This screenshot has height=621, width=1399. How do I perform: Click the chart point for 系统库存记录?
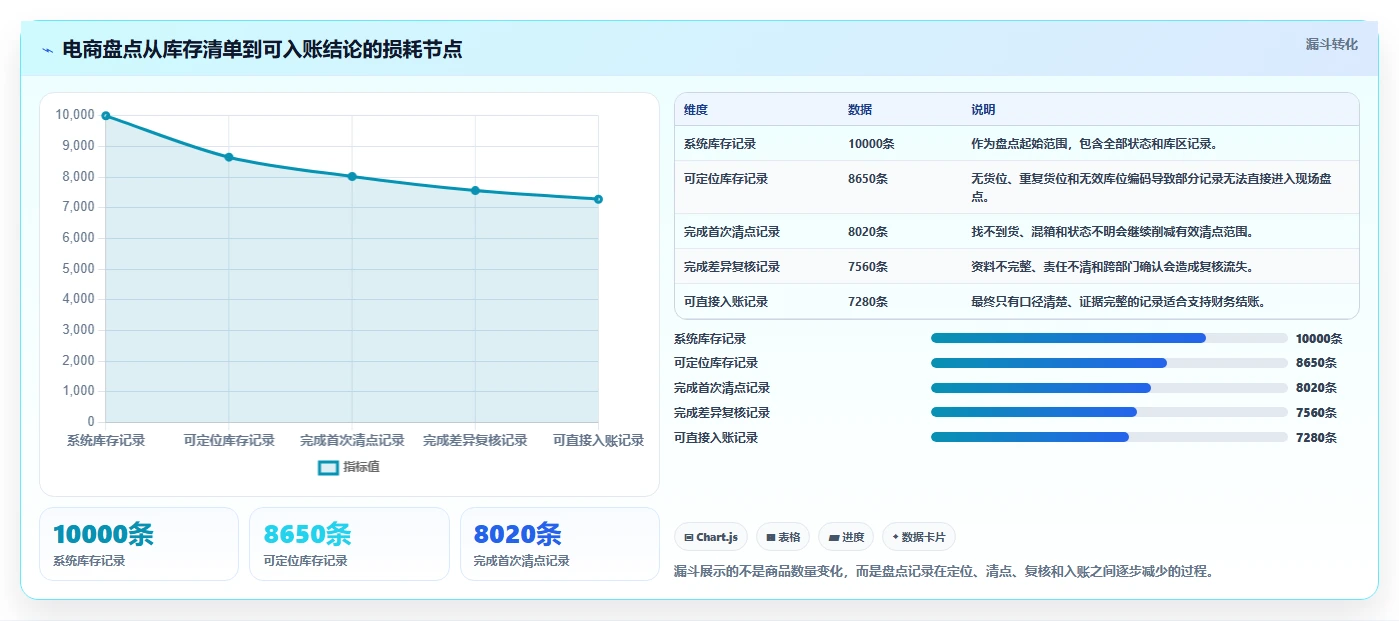tap(106, 116)
